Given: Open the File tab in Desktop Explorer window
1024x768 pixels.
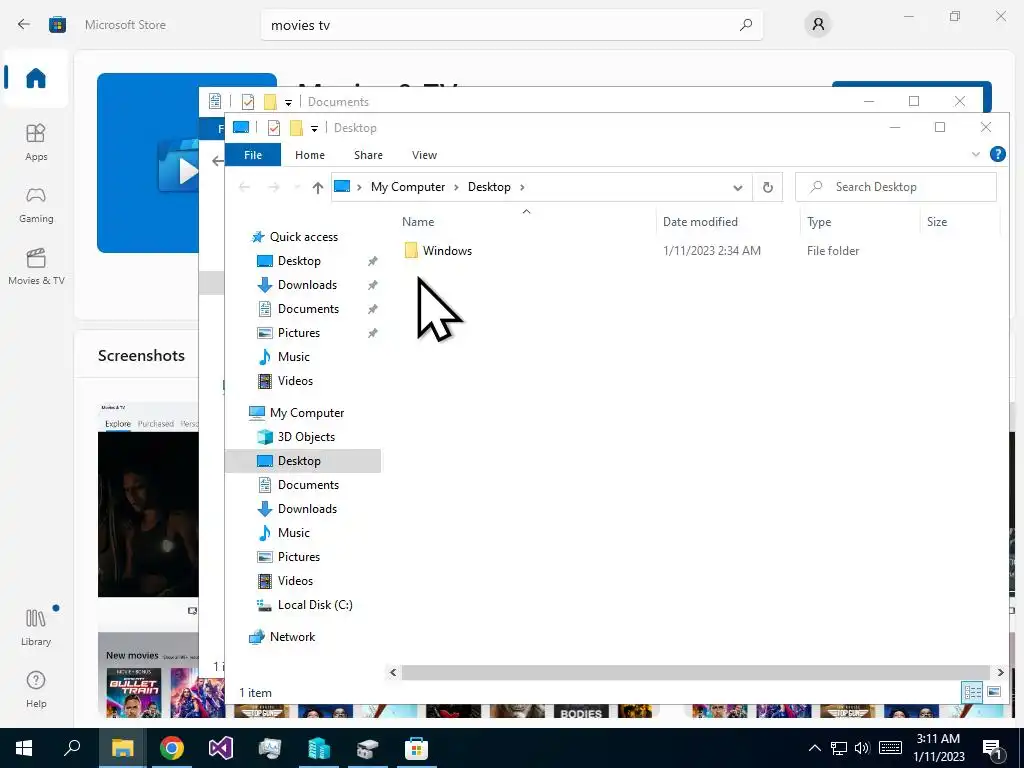Looking at the screenshot, I should (253, 155).
